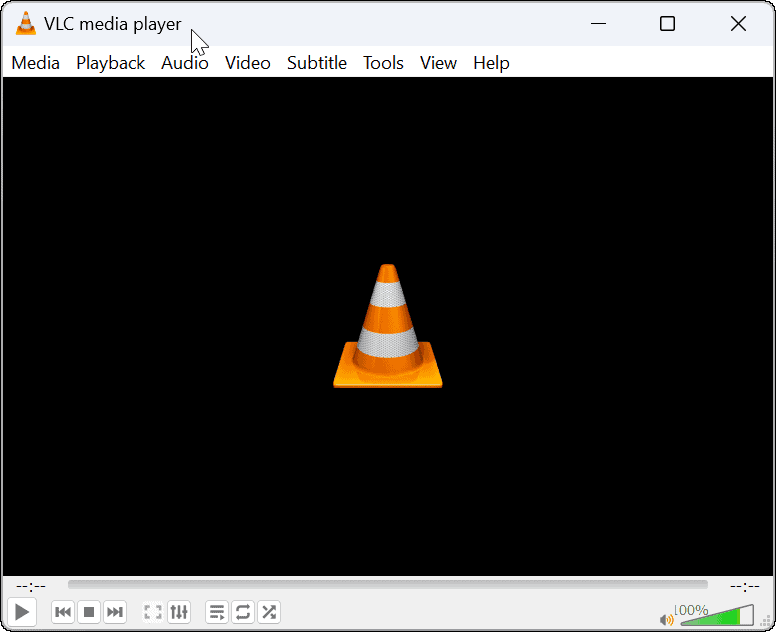Click the VLC cone icon in title bar
The height and width of the screenshot is (632, 776).
pos(26,23)
